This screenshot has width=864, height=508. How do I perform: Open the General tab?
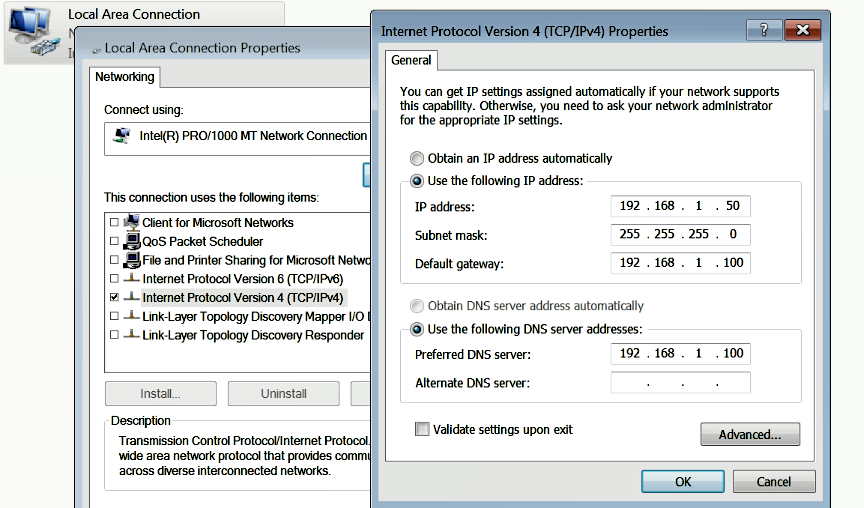(x=411, y=60)
